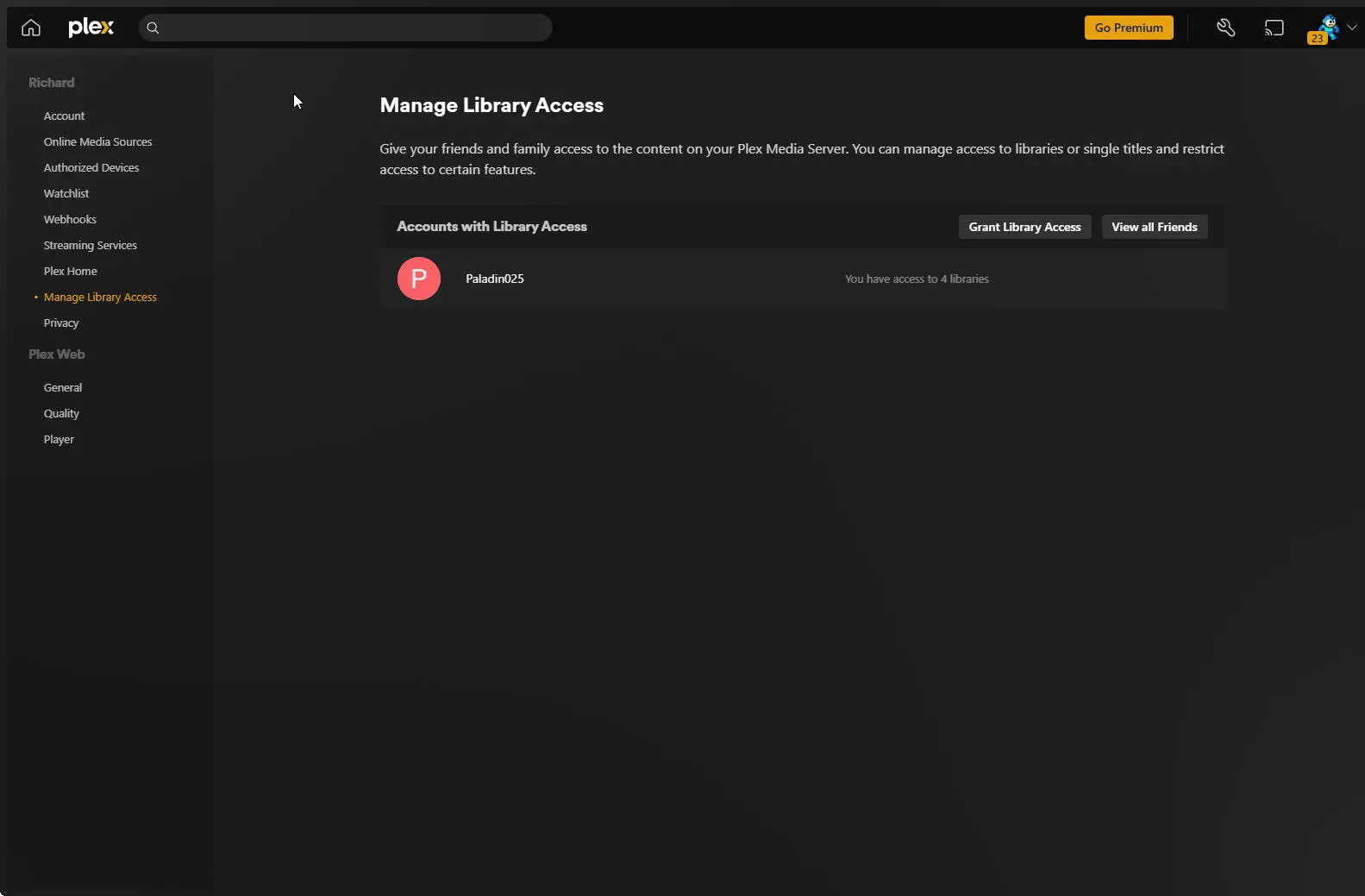Open Privacy settings

(61, 323)
